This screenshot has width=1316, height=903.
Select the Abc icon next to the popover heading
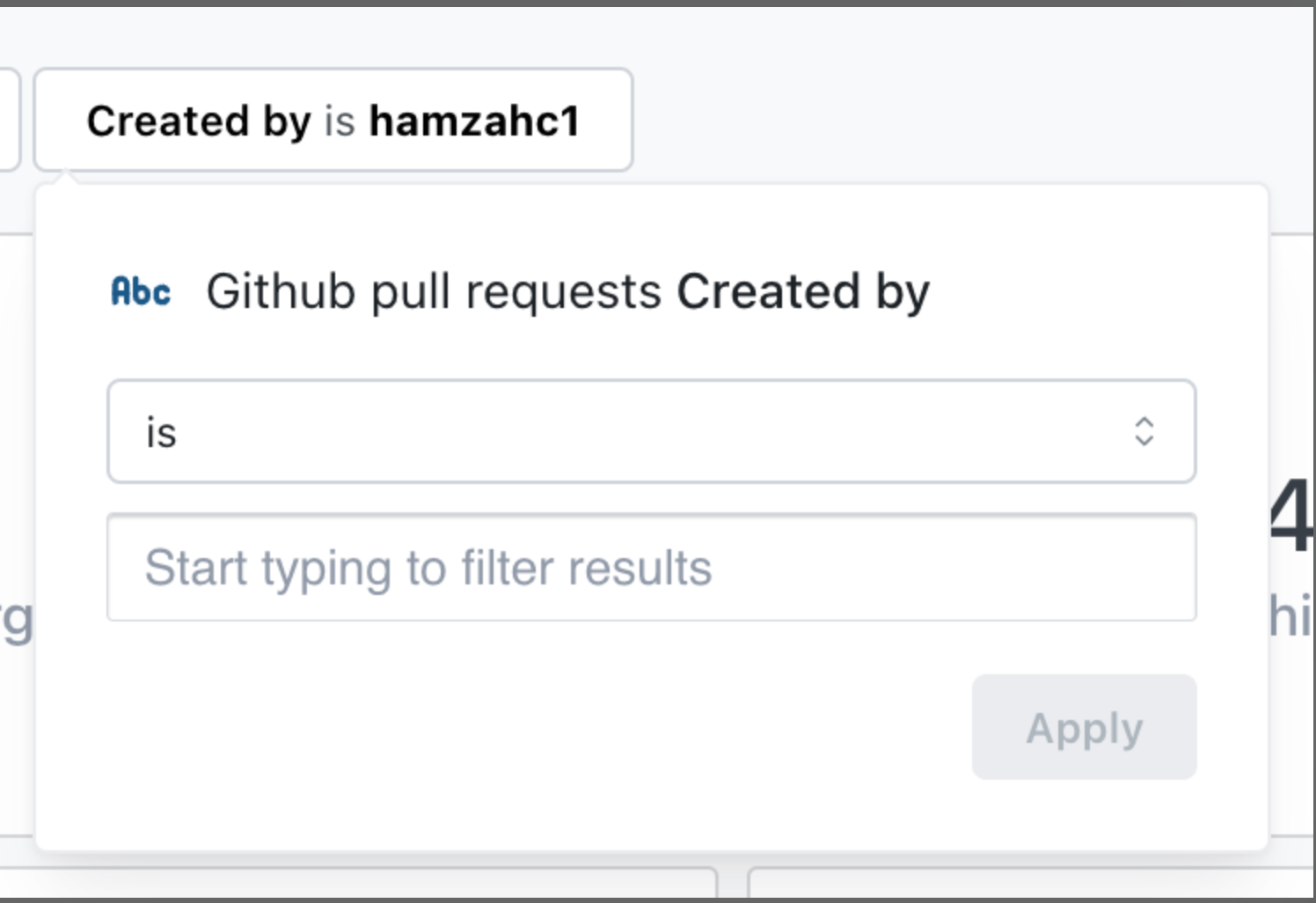pos(141,290)
